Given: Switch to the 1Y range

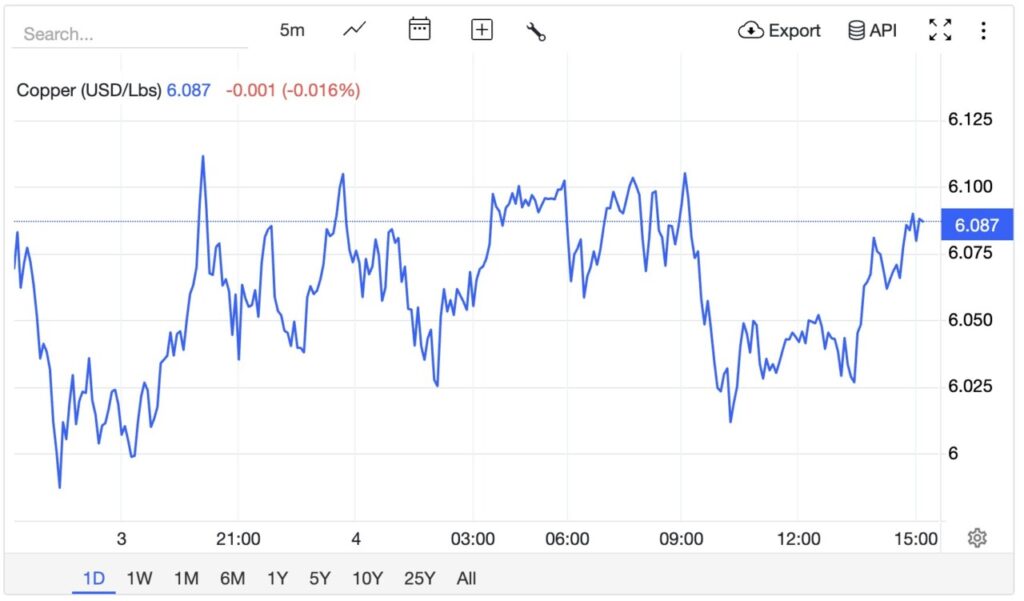Looking at the screenshot, I should (278, 578).
